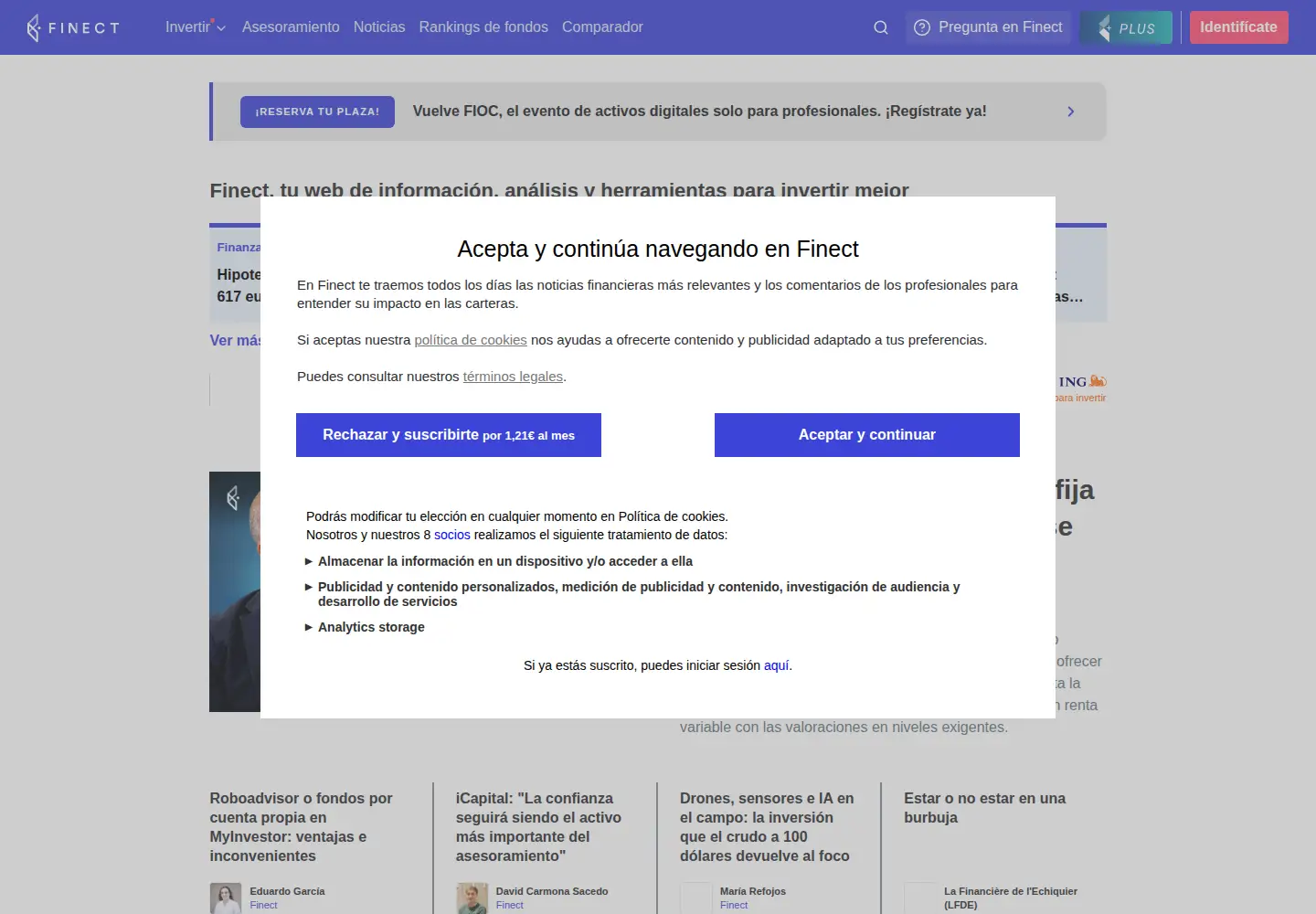Click the ING lion logo
The height and width of the screenshot is (914, 1316).
(1098, 381)
